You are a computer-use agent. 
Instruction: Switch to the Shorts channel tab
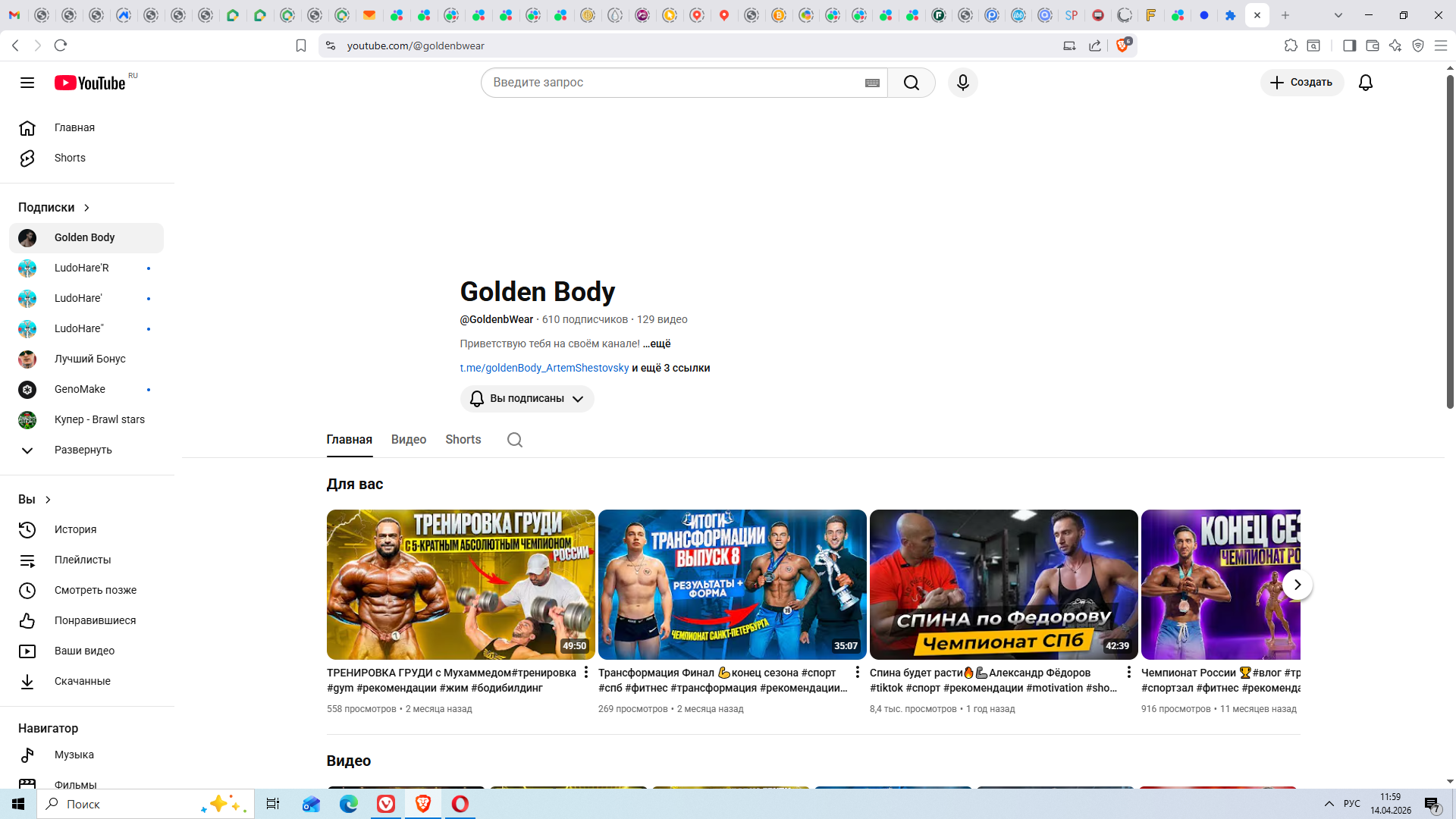tap(463, 440)
